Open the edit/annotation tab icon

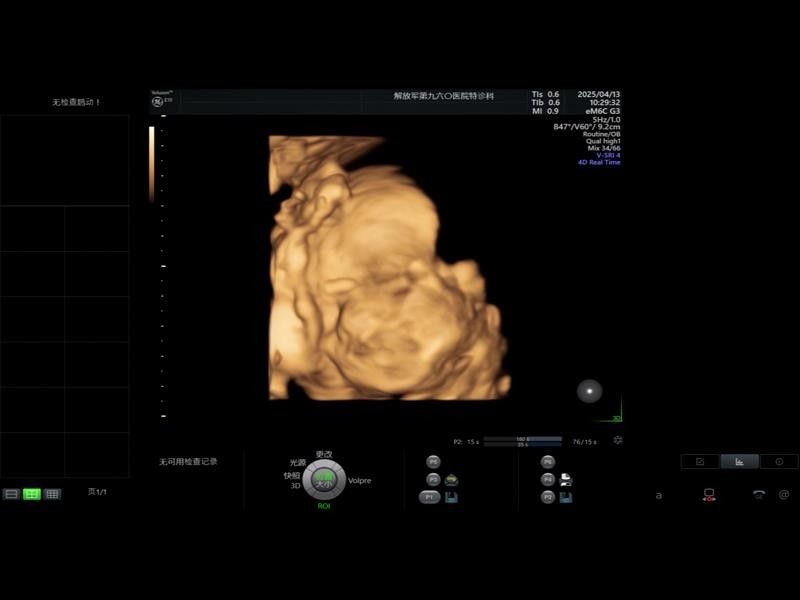click(x=700, y=461)
